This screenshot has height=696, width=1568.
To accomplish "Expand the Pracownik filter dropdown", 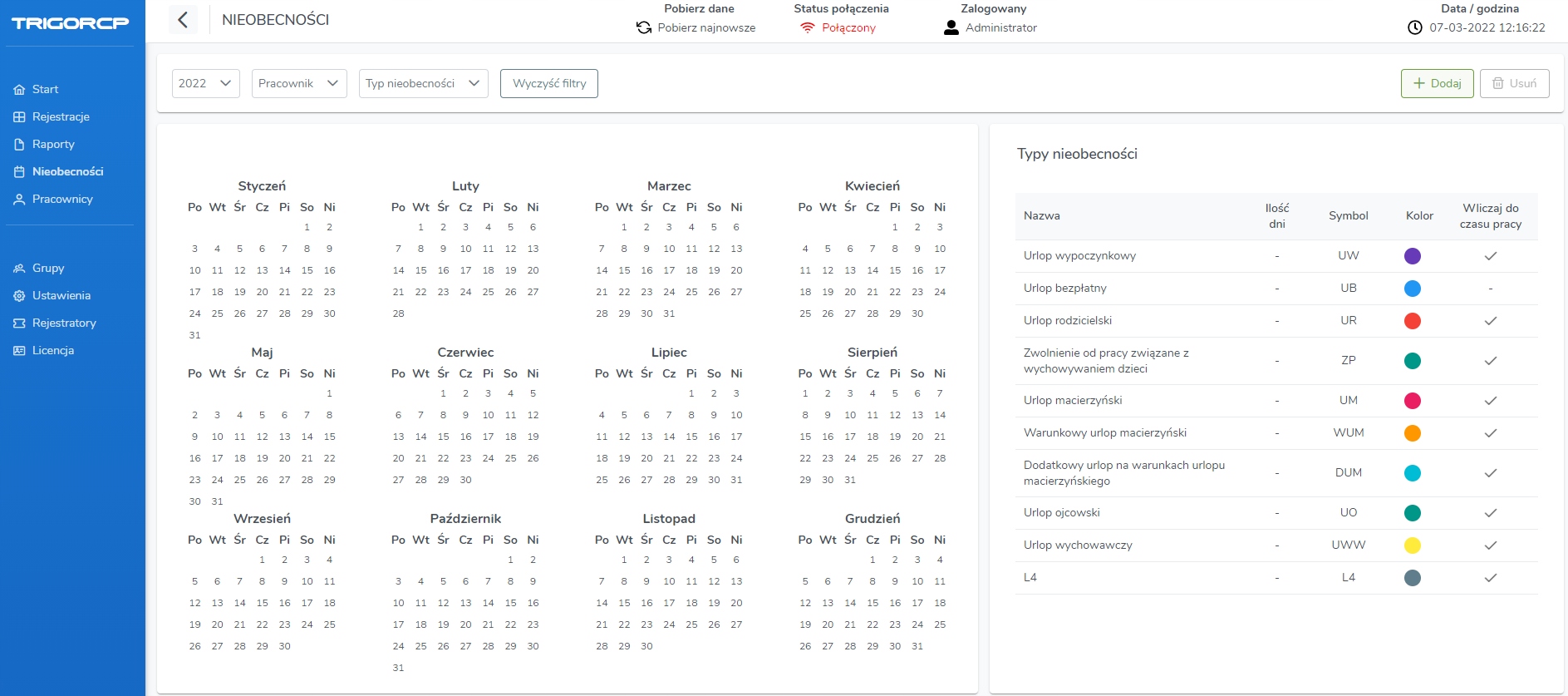I will pos(299,83).
